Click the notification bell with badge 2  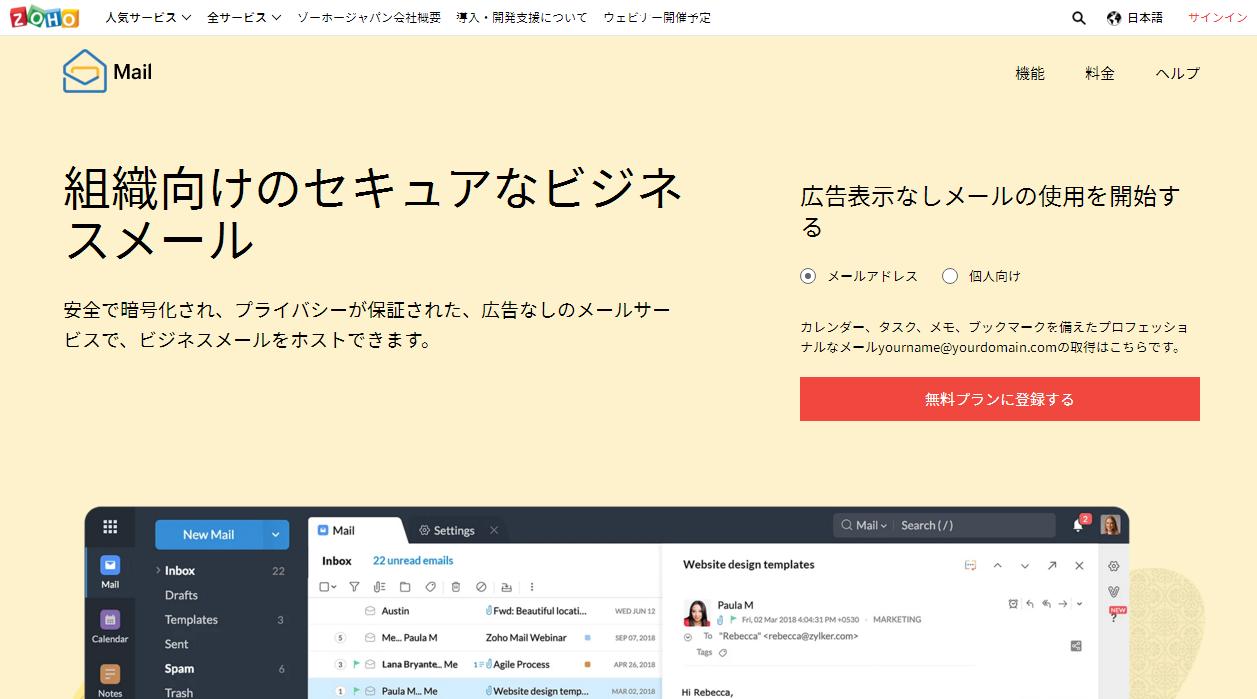click(1080, 524)
